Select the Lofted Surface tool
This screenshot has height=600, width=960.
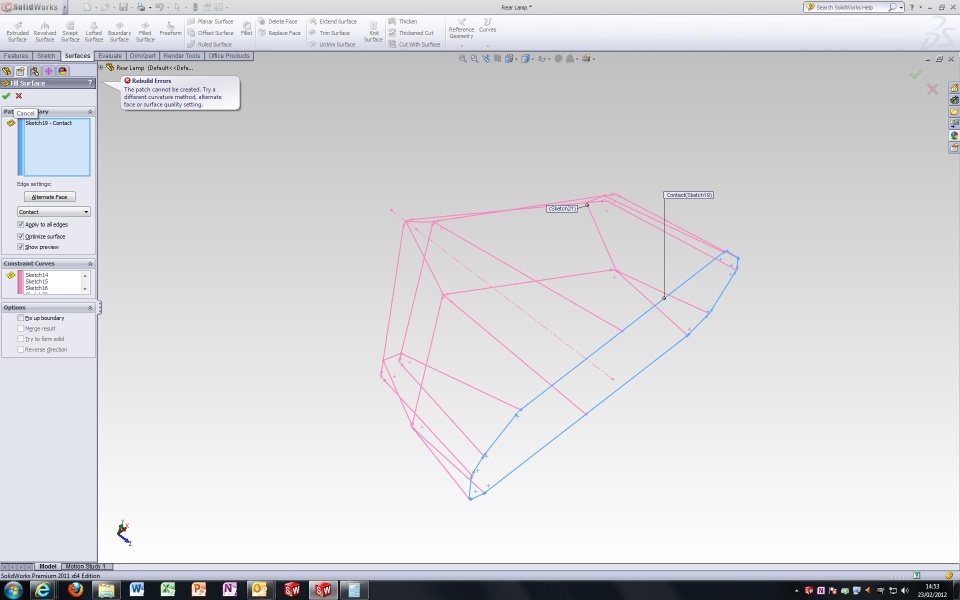94,30
